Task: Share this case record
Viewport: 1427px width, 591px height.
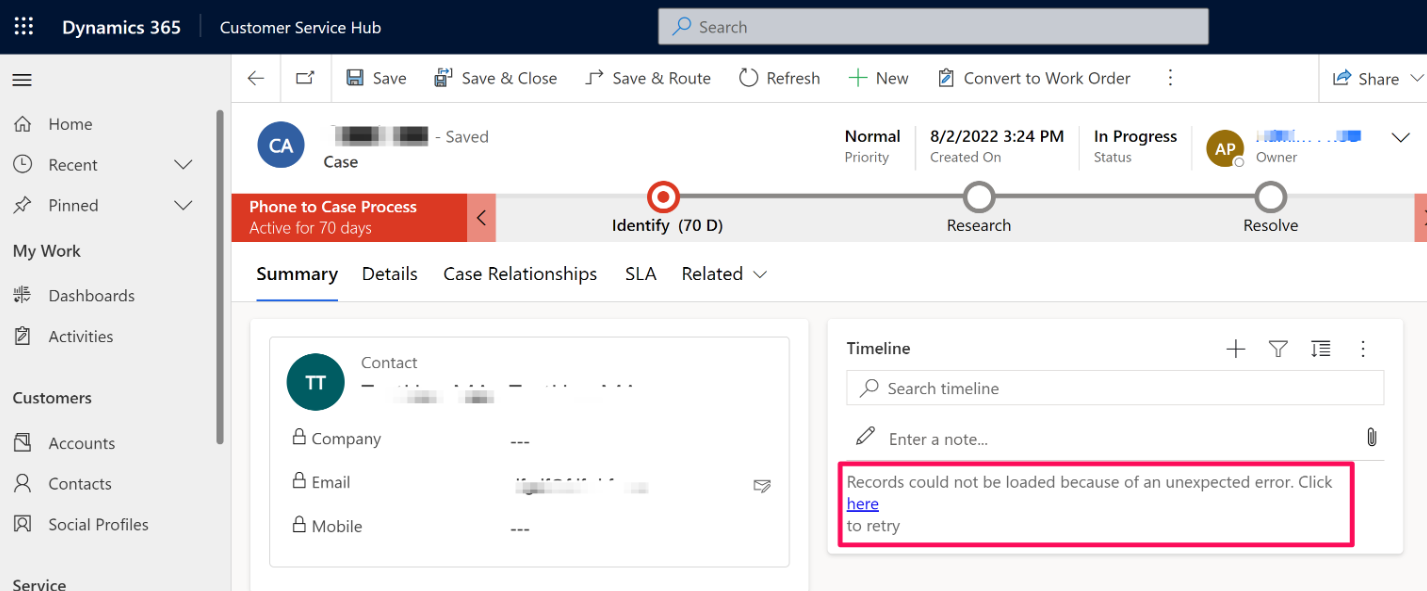Action: [1366, 79]
